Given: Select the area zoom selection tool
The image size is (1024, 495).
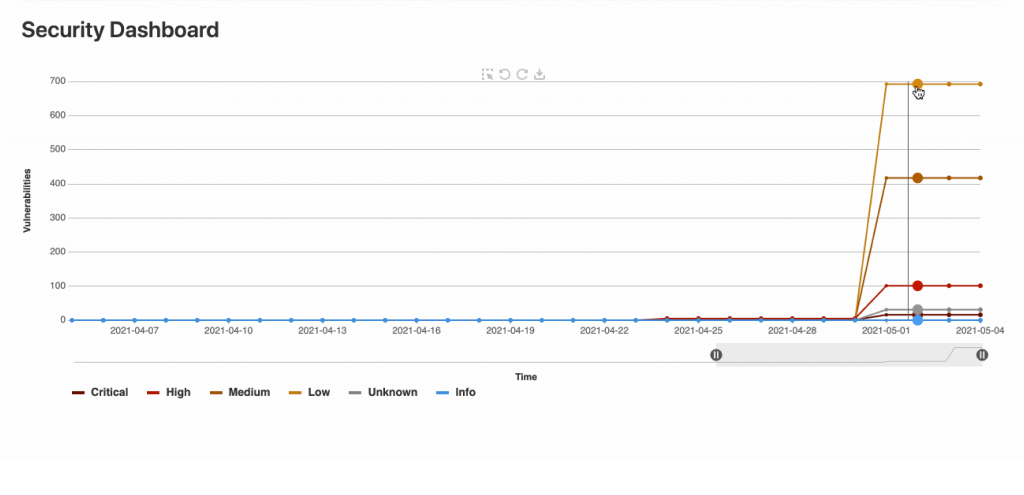Looking at the screenshot, I should (487, 74).
